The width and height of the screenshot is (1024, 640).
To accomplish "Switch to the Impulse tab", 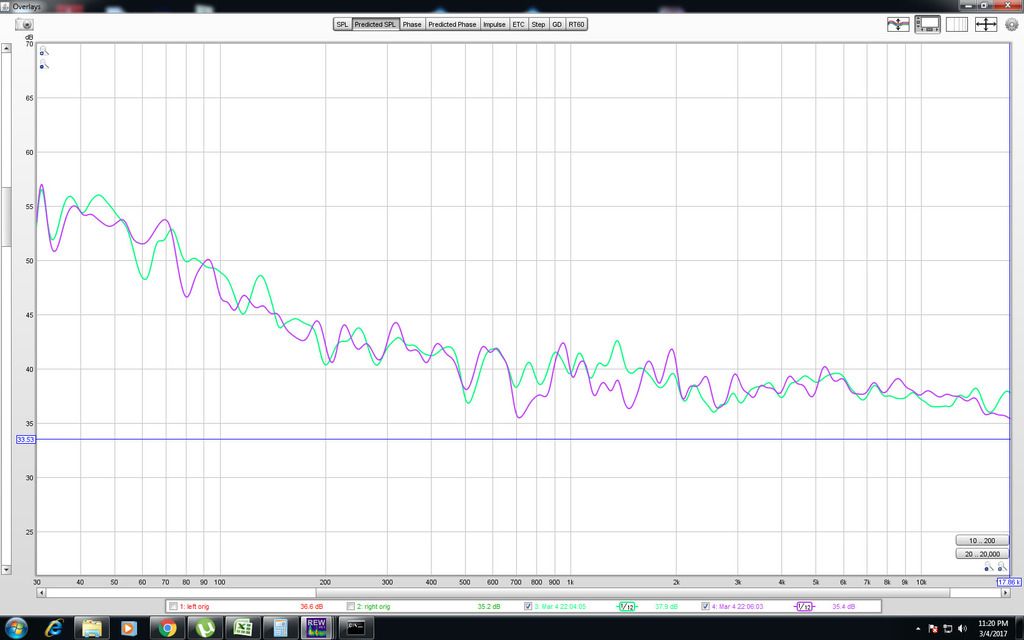I will (494, 24).
